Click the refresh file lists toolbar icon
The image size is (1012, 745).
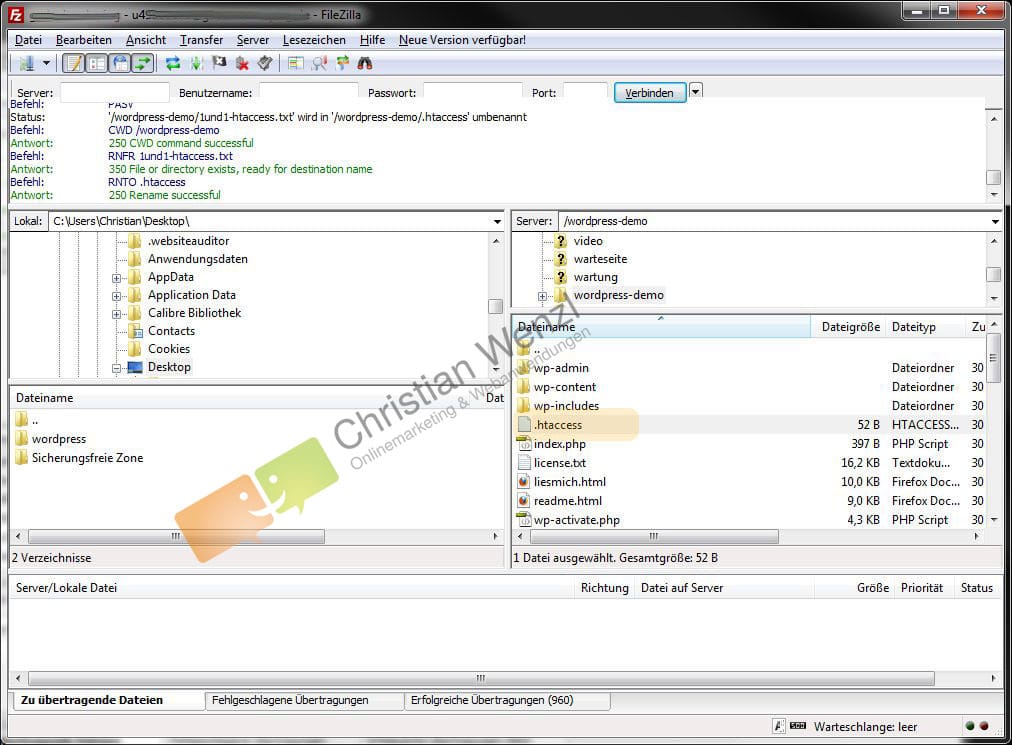click(x=172, y=63)
